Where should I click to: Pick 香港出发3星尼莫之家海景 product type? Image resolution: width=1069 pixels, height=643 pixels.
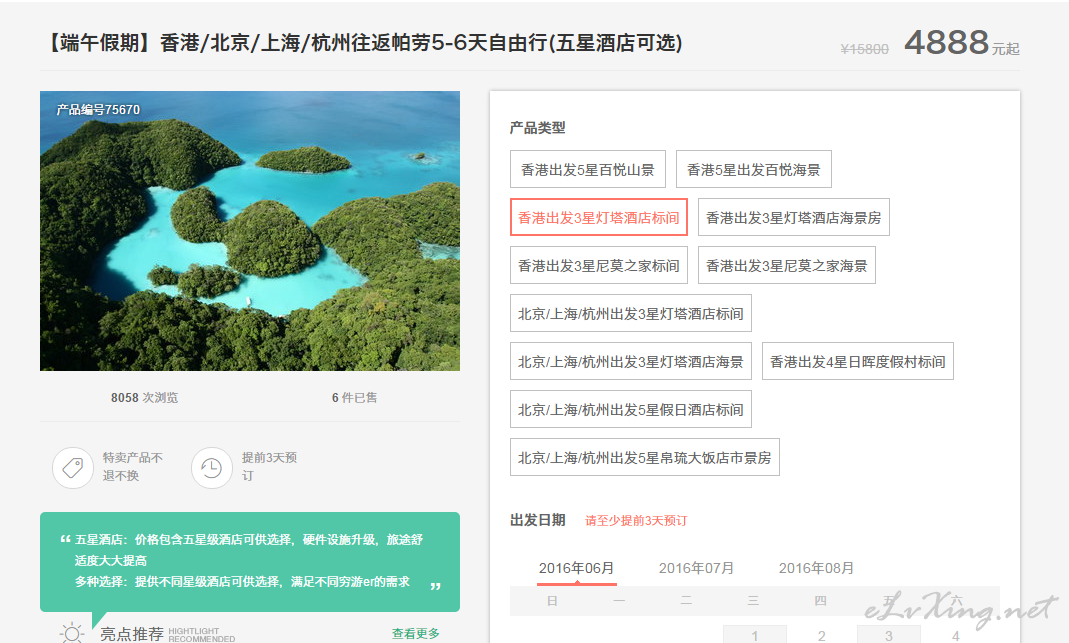click(787, 265)
